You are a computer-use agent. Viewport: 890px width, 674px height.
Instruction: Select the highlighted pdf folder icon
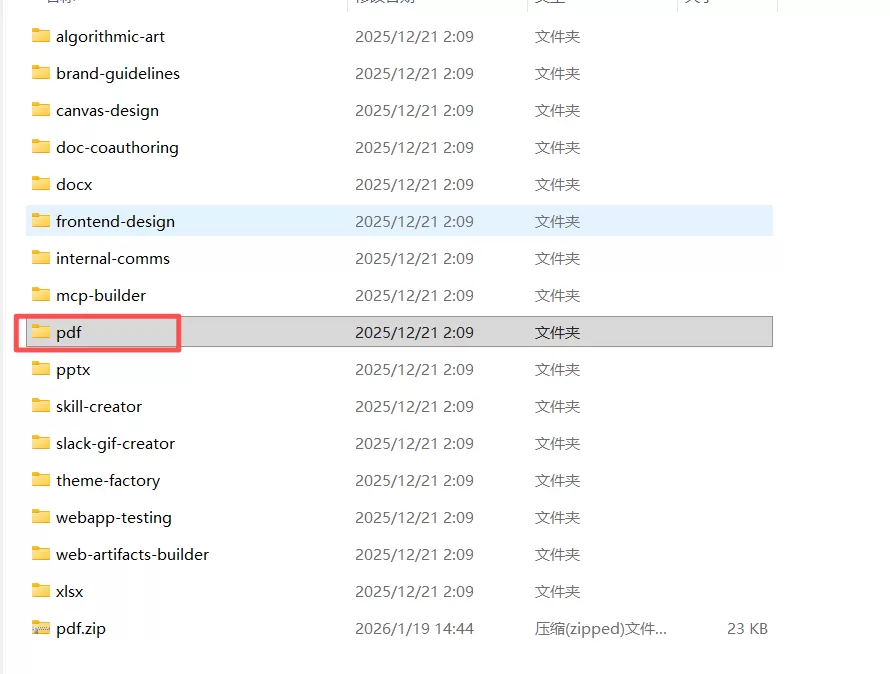click(40, 332)
